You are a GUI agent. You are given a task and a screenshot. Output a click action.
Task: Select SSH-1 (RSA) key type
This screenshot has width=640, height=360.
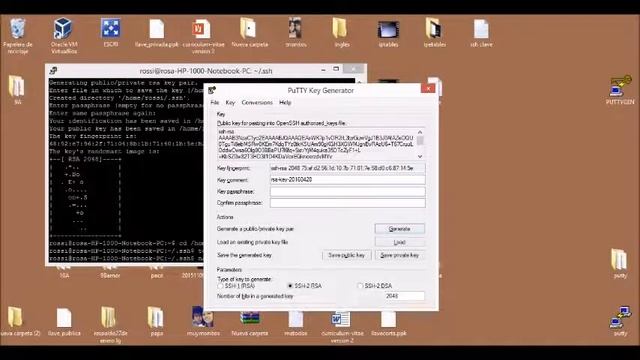click(220, 286)
